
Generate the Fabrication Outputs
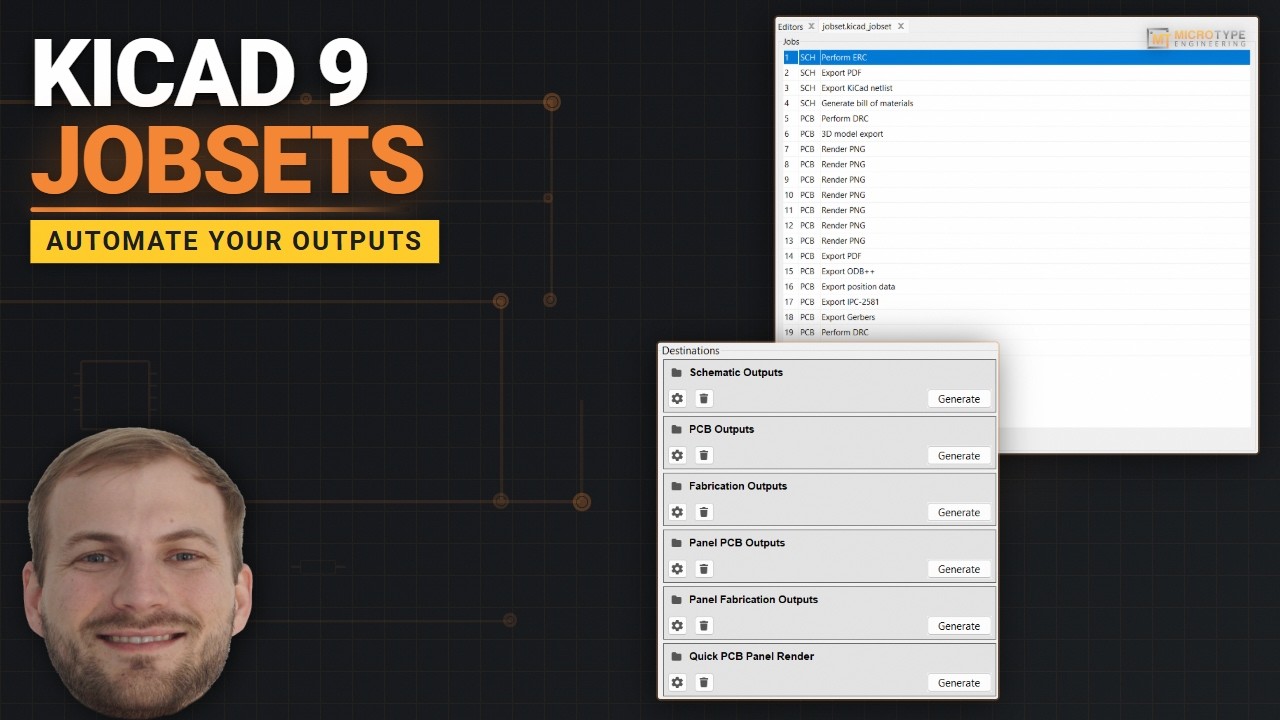click(x=959, y=512)
